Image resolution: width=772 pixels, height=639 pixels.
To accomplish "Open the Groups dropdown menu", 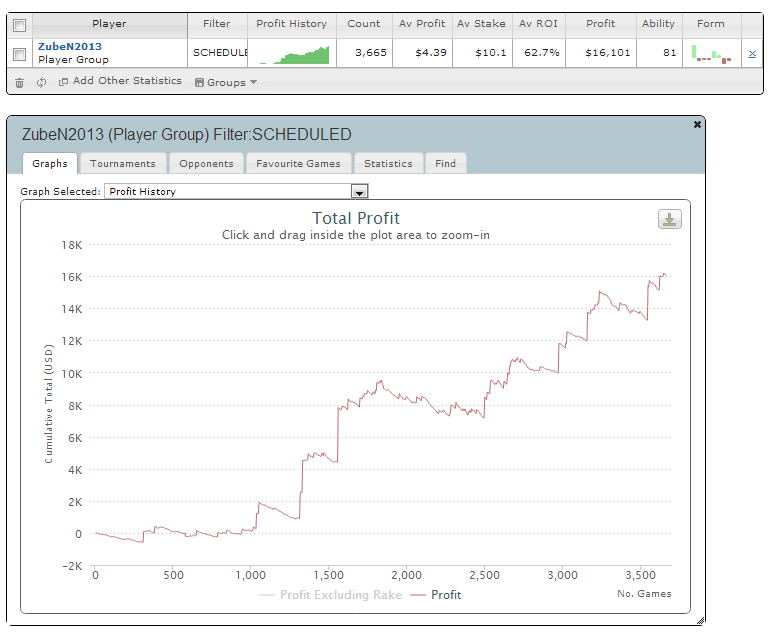I will point(226,82).
